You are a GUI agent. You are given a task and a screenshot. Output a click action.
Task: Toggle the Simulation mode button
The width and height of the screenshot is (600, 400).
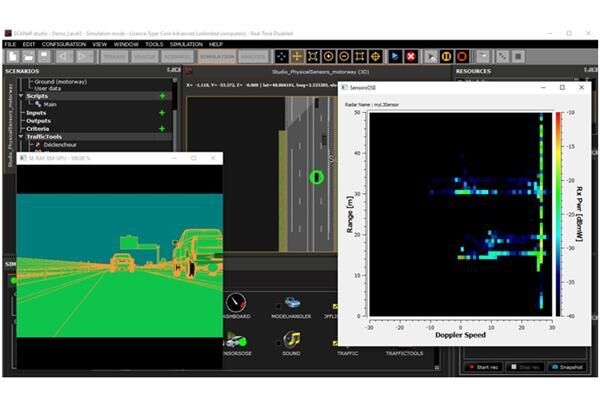point(216,57)
